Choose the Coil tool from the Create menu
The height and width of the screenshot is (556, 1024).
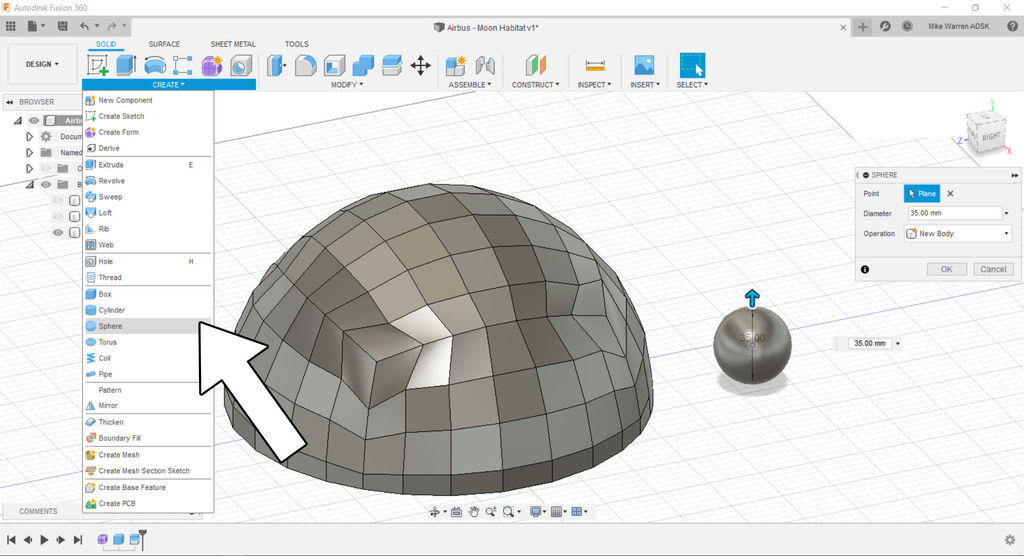(105, 358)
